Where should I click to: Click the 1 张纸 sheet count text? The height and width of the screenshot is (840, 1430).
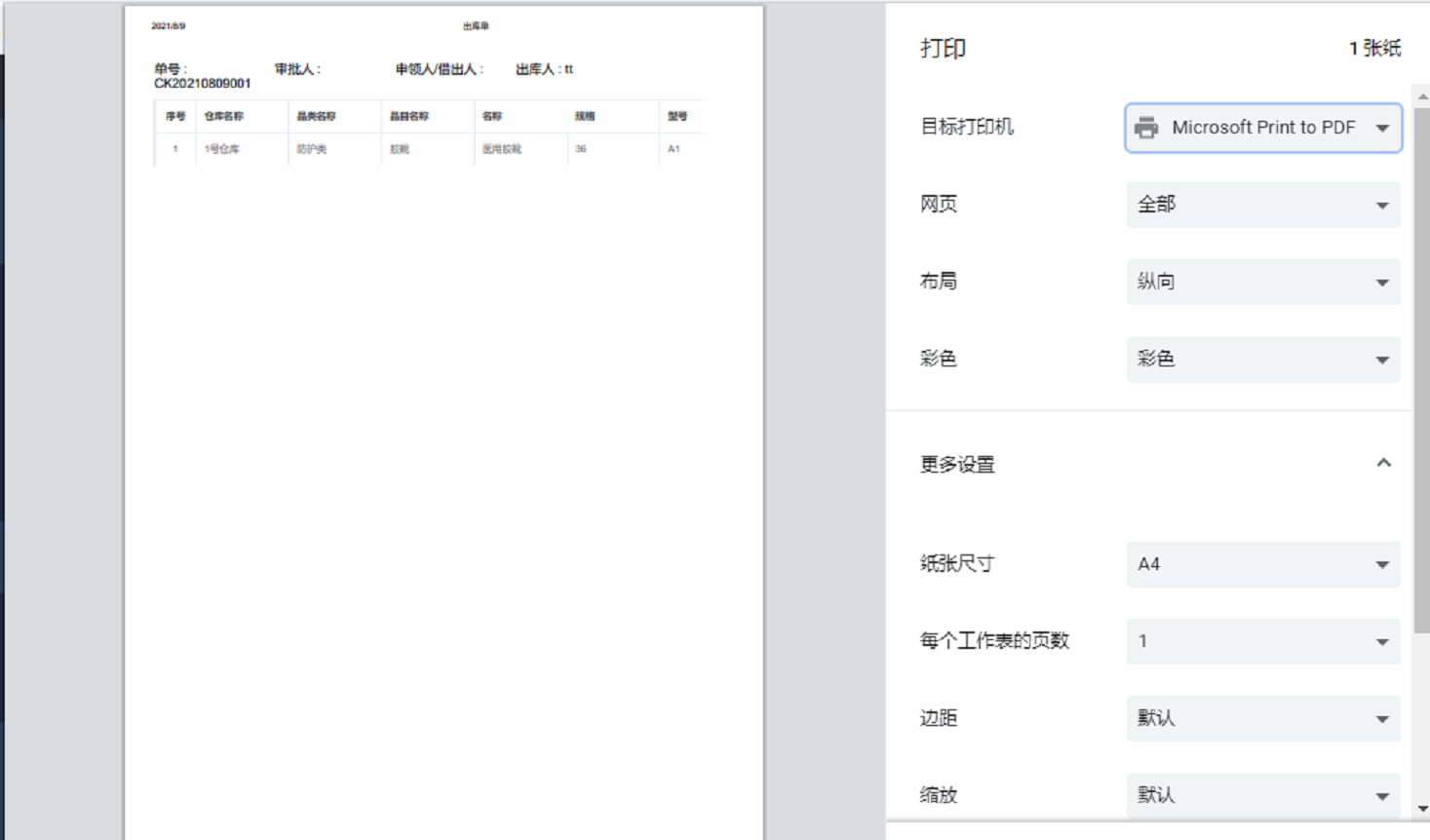pos(1374,49)
